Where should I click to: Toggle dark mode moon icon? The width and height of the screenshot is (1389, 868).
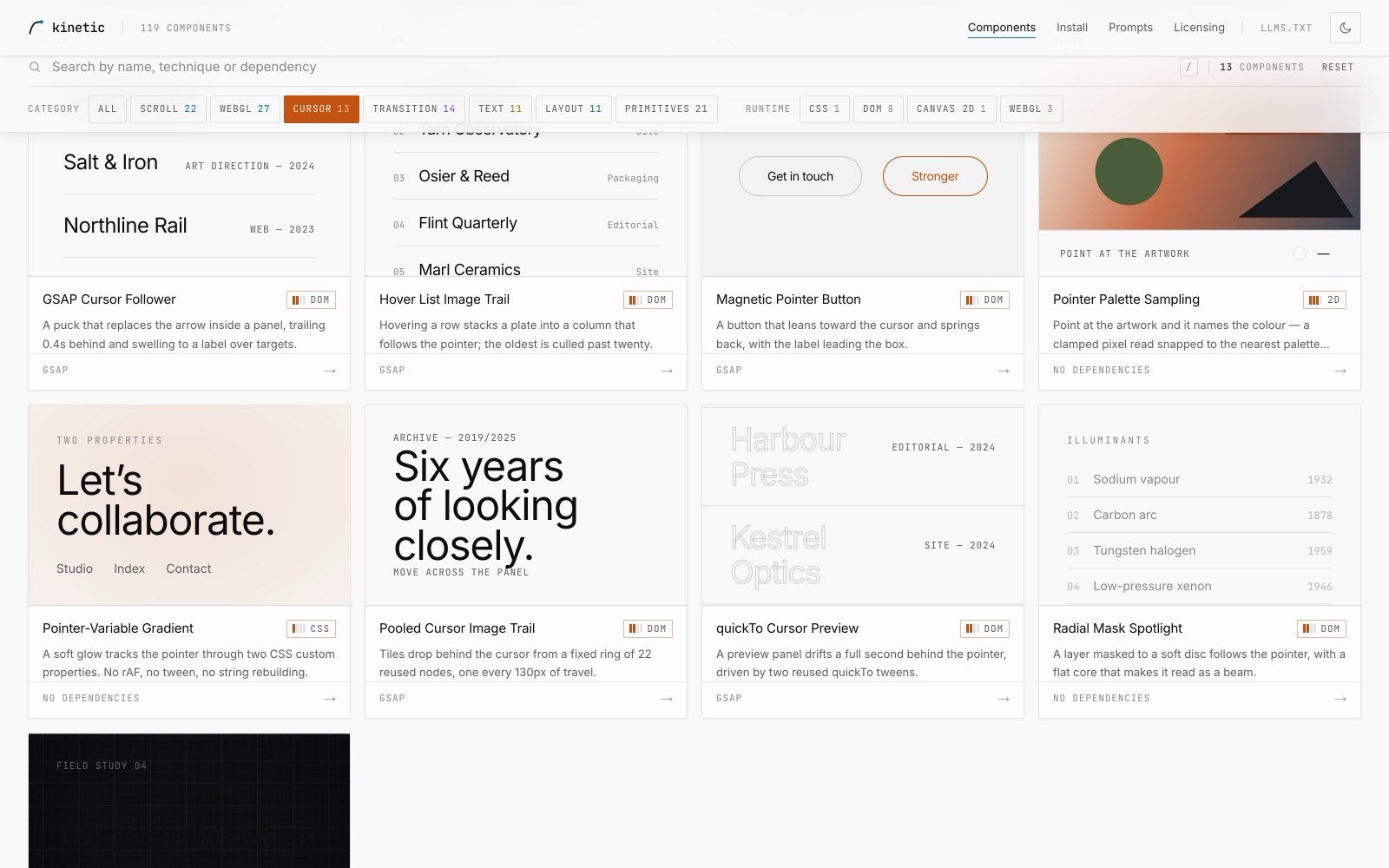pyautogui.click(x=1345, y=28)
